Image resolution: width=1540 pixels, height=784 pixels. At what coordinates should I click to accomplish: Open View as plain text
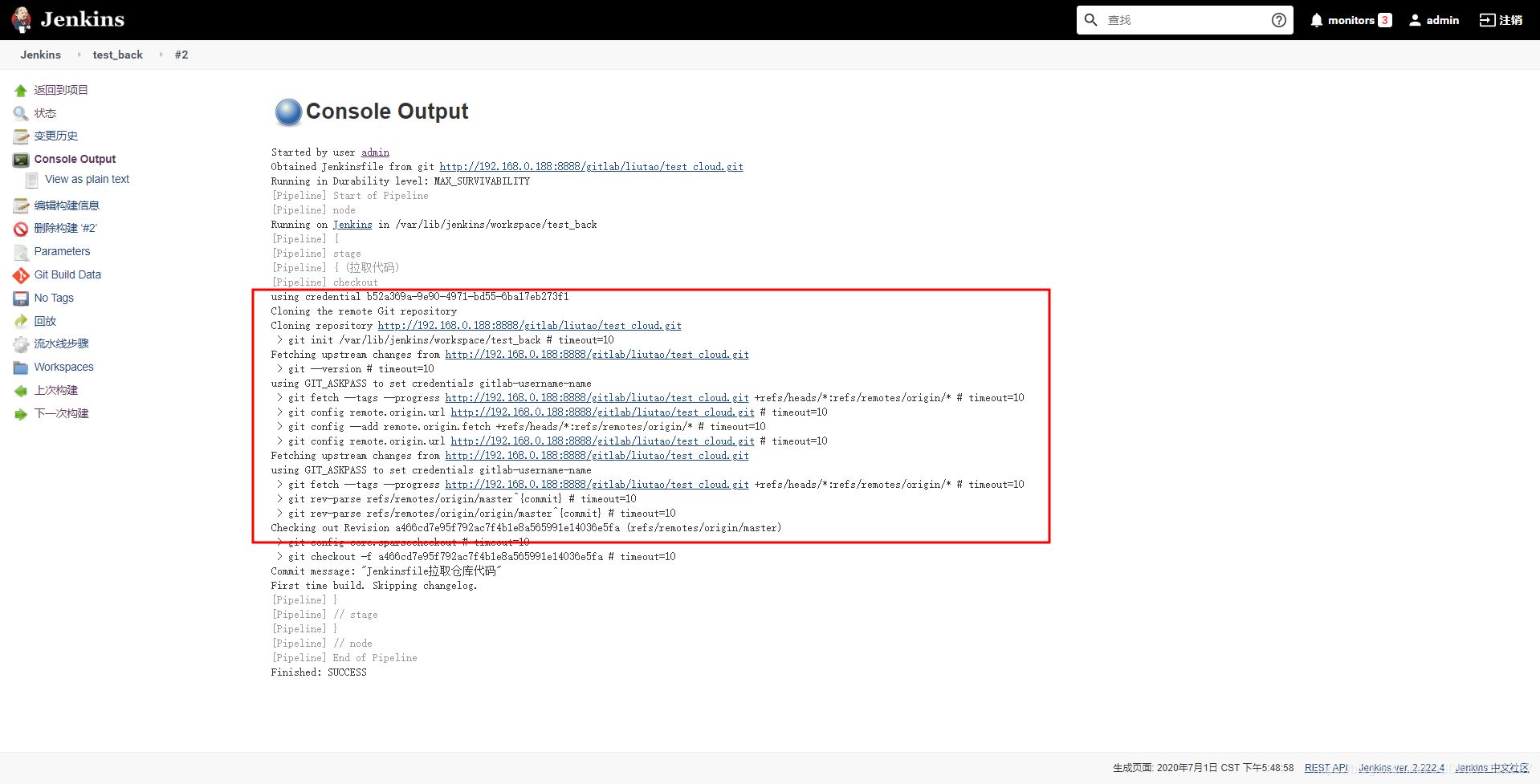[x=87, y=179]
